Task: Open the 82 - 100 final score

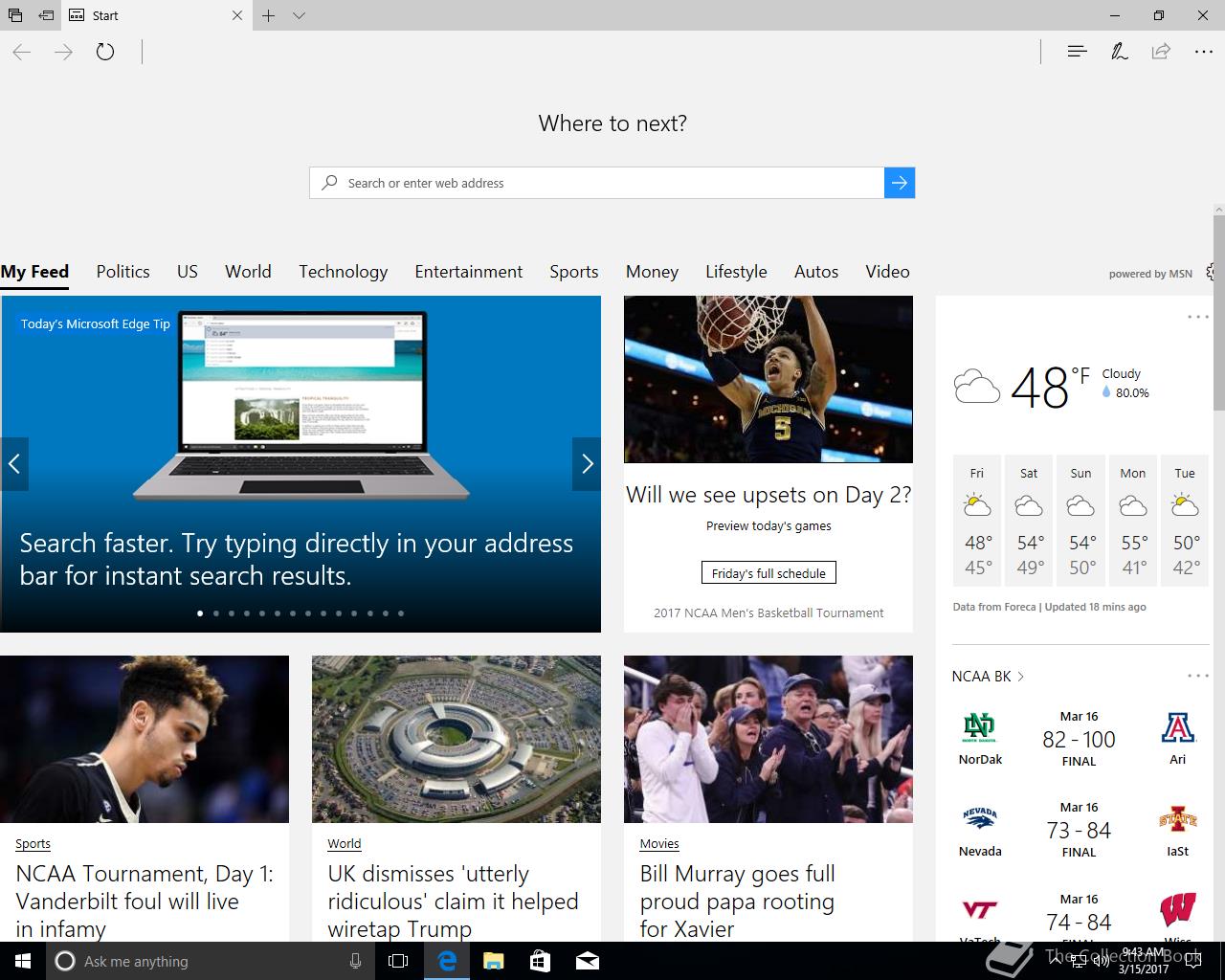Action: 1079,740
